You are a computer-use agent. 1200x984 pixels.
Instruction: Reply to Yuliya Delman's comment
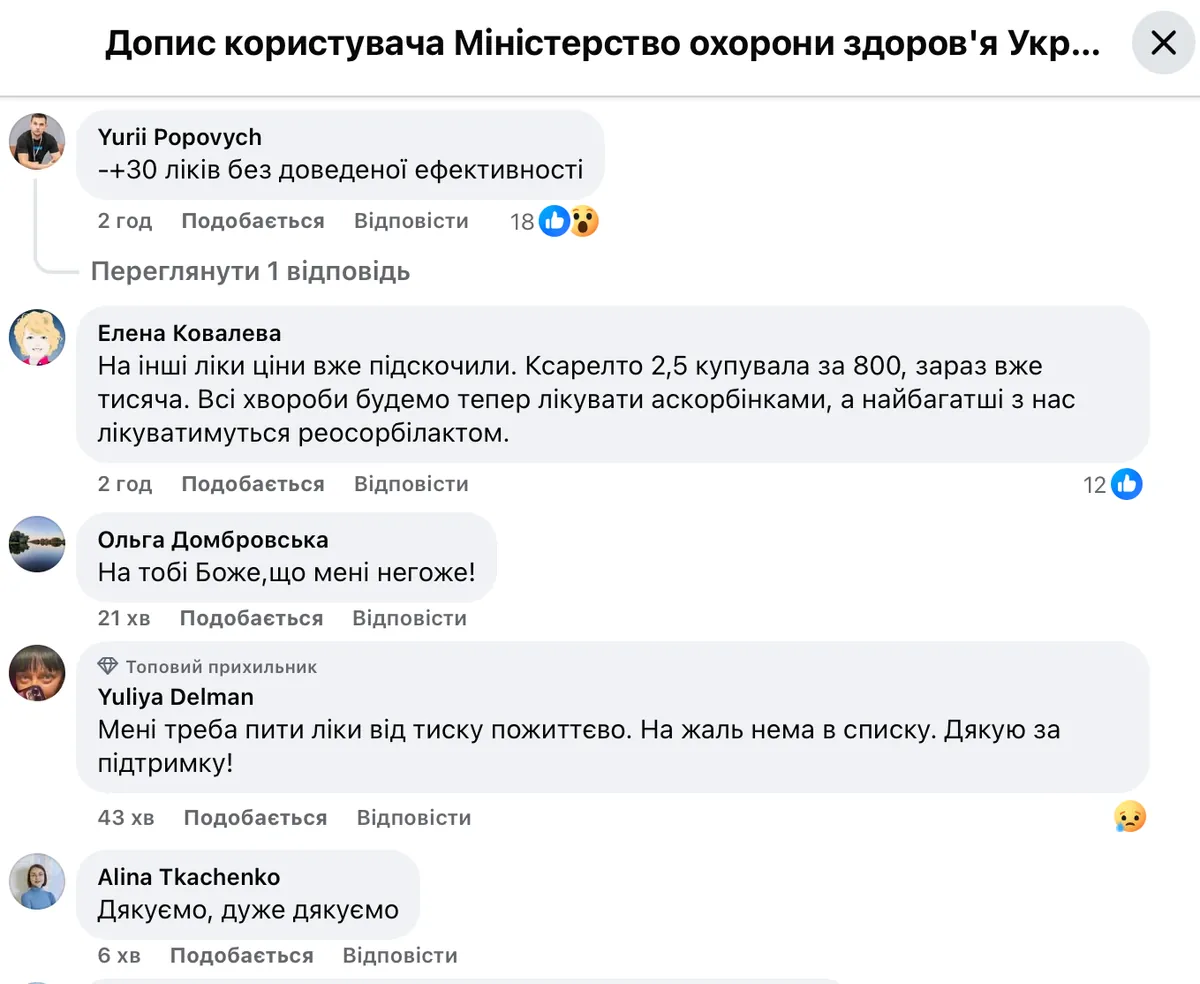click(414, 817)
